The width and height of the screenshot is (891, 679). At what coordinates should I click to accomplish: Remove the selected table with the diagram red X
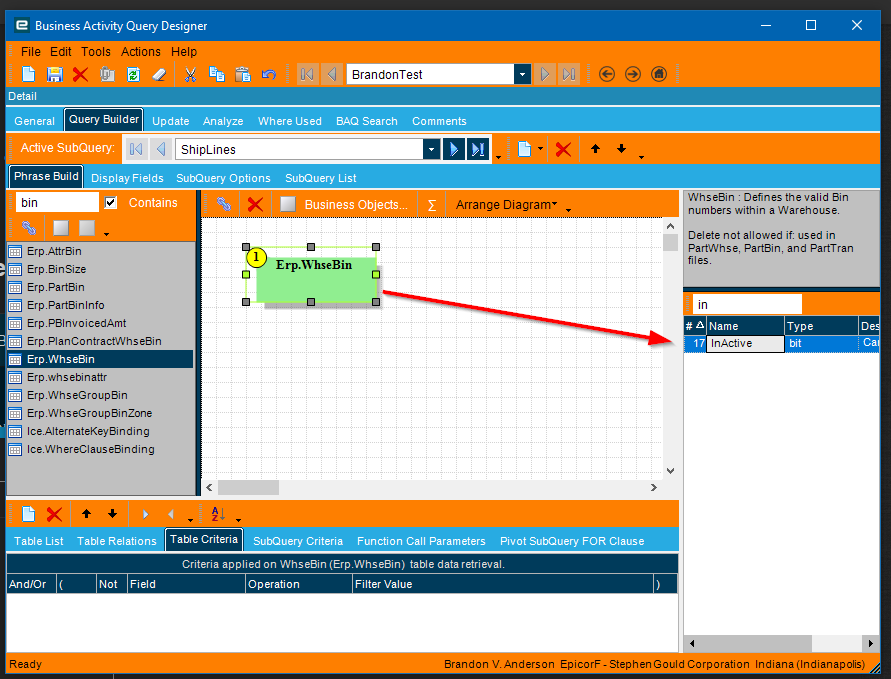pyautogui.click(x=255, y=205)
